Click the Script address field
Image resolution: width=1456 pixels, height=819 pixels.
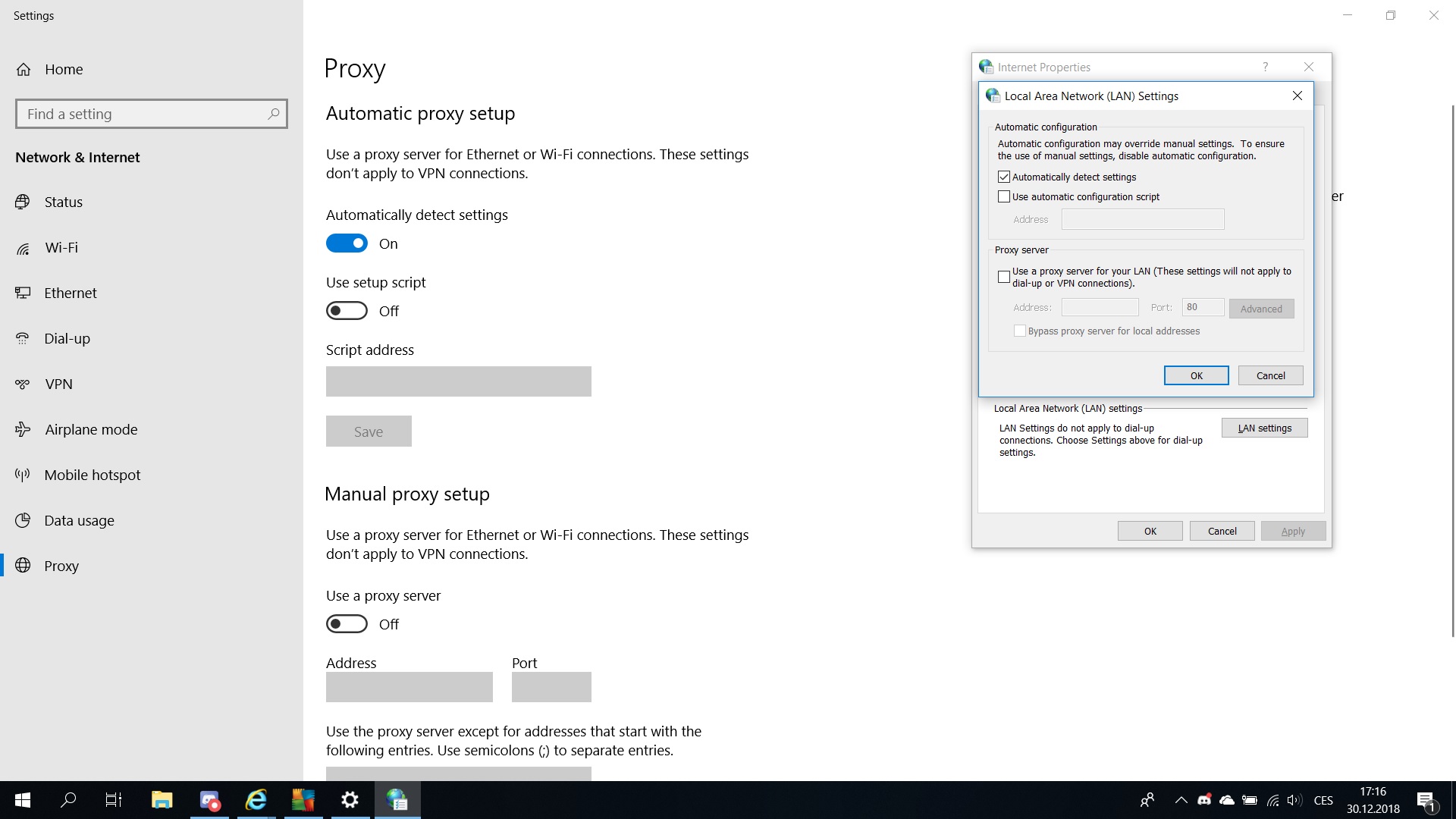[x=459, y=381]
